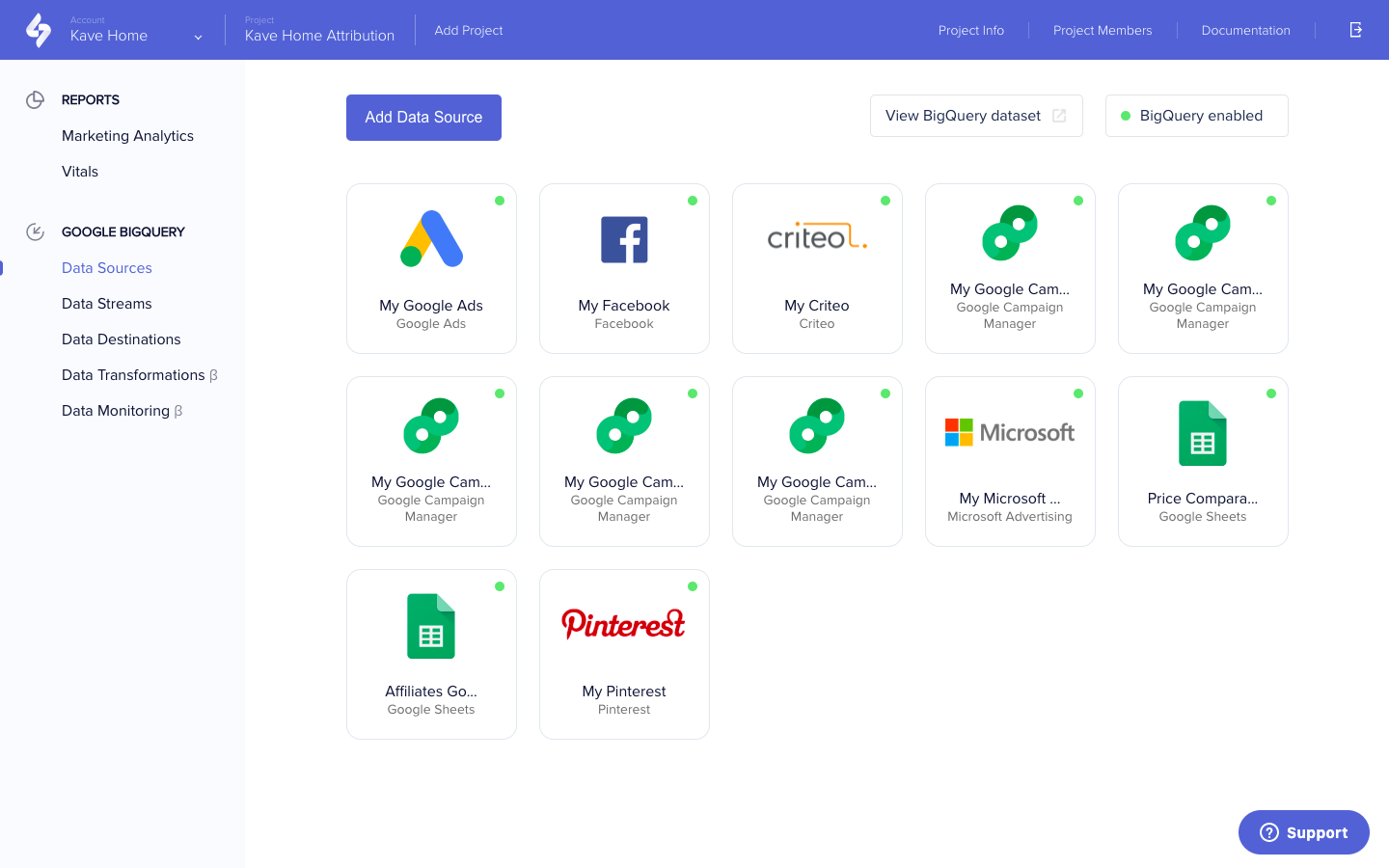Select Data Sources in sidebar

click(107, 268)
